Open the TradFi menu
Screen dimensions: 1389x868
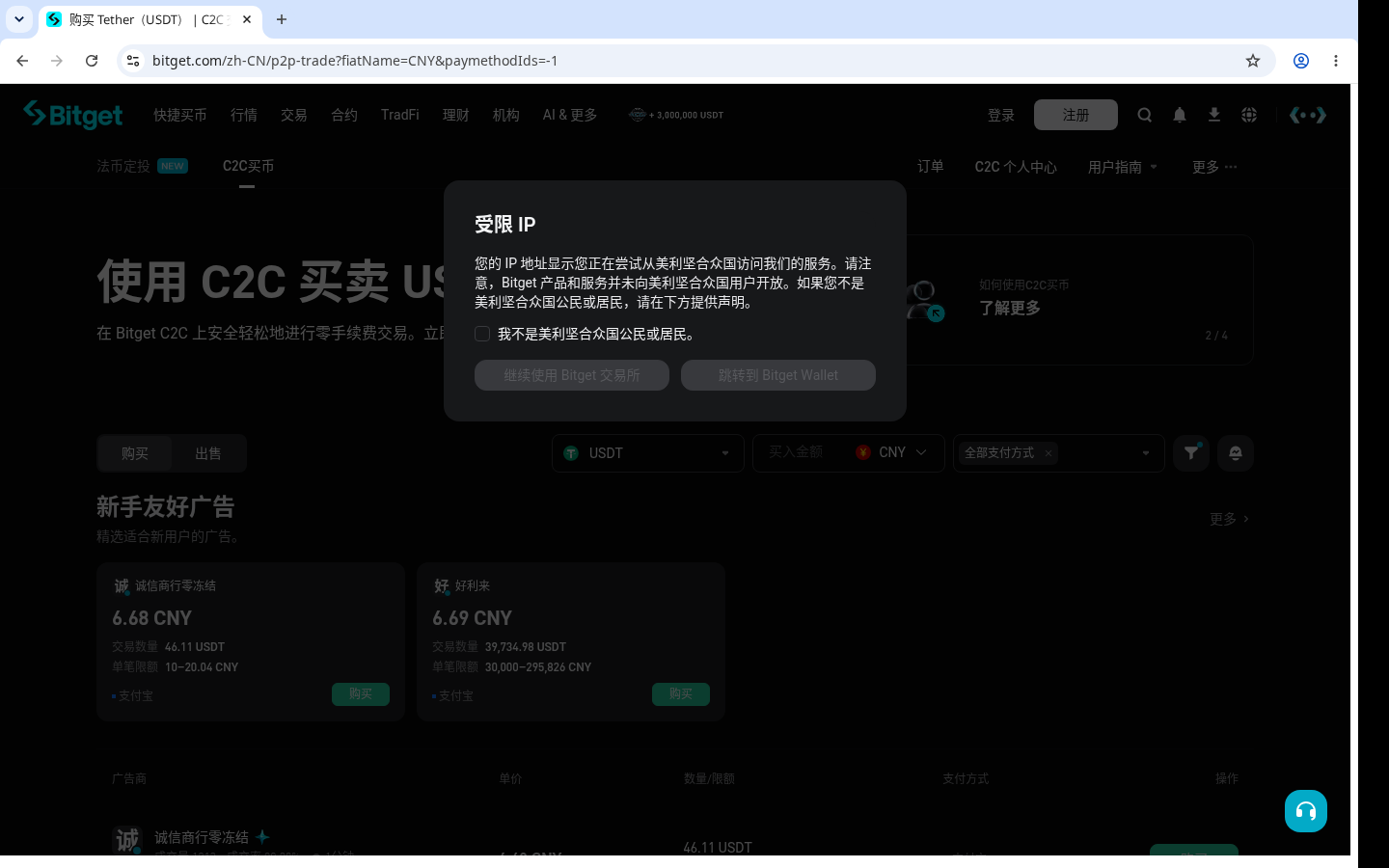tap(400, 115)
